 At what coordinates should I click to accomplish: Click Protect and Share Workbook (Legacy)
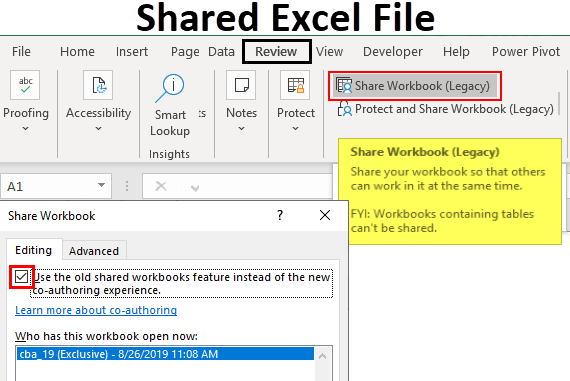(x=445, y=109)
